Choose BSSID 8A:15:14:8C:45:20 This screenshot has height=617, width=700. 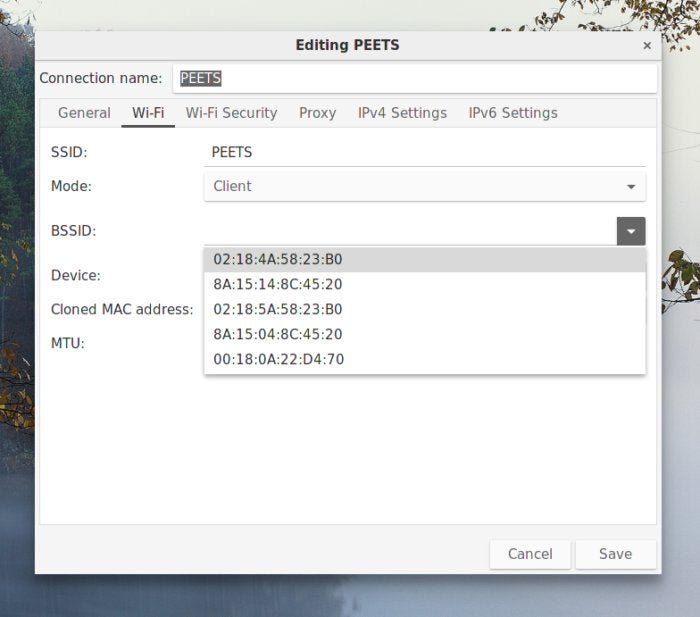pyautogui.click(x=425, y=284)
